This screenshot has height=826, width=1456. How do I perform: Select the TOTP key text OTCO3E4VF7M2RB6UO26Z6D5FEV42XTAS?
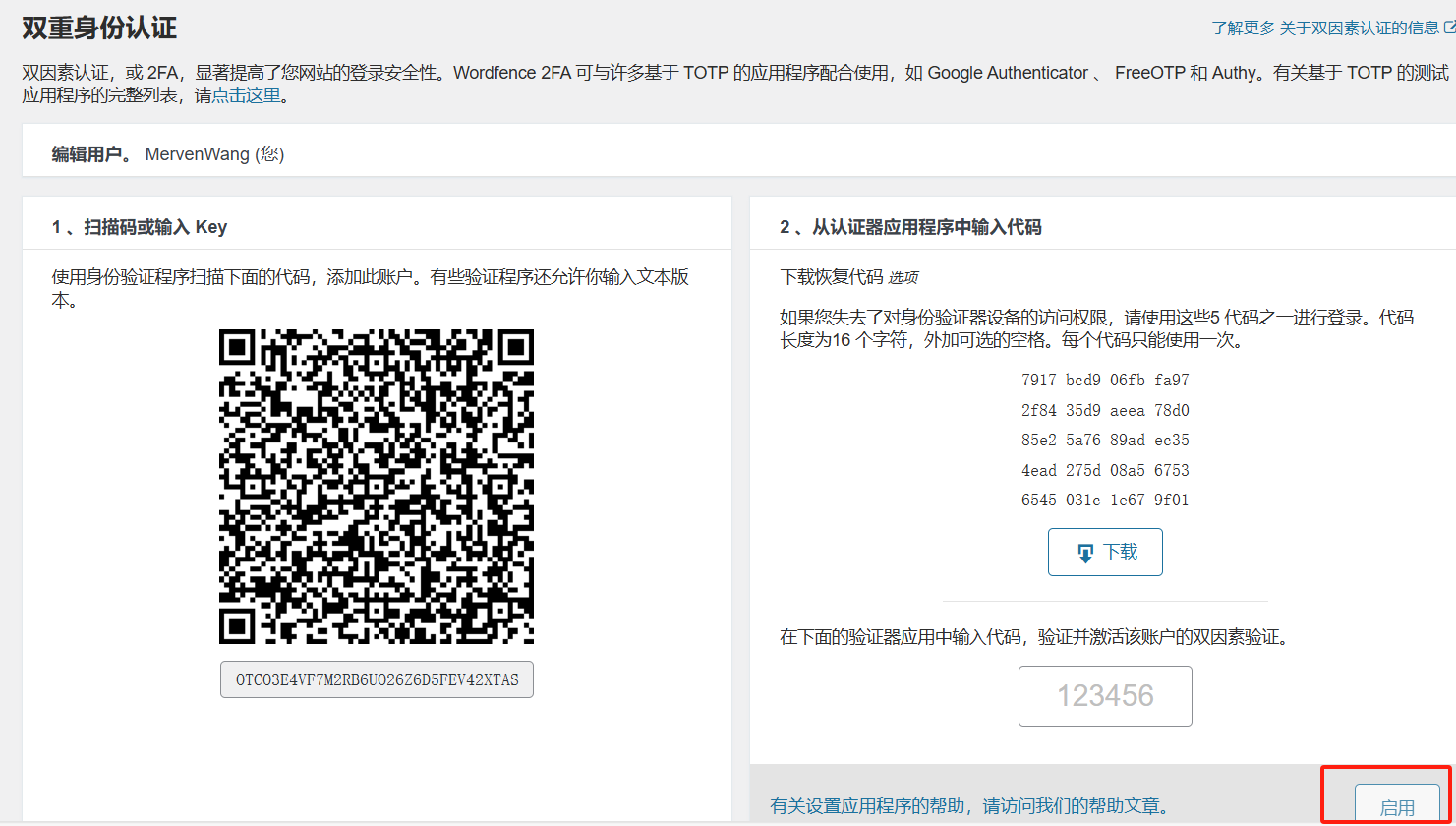point(377,678)
